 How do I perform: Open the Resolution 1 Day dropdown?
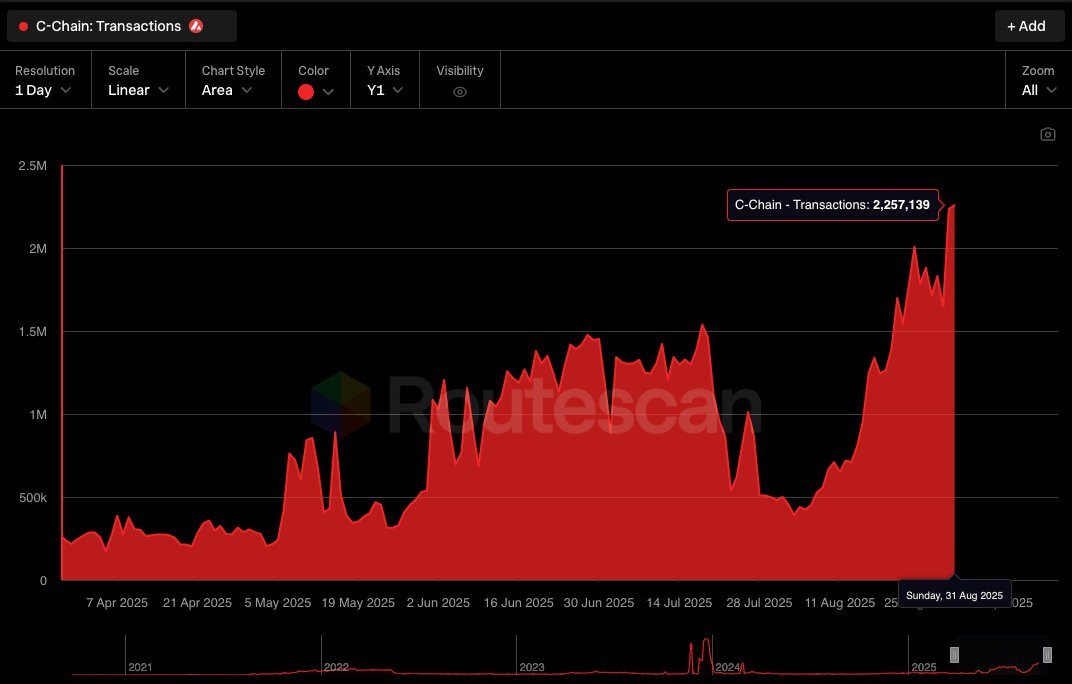coord(43,81)
